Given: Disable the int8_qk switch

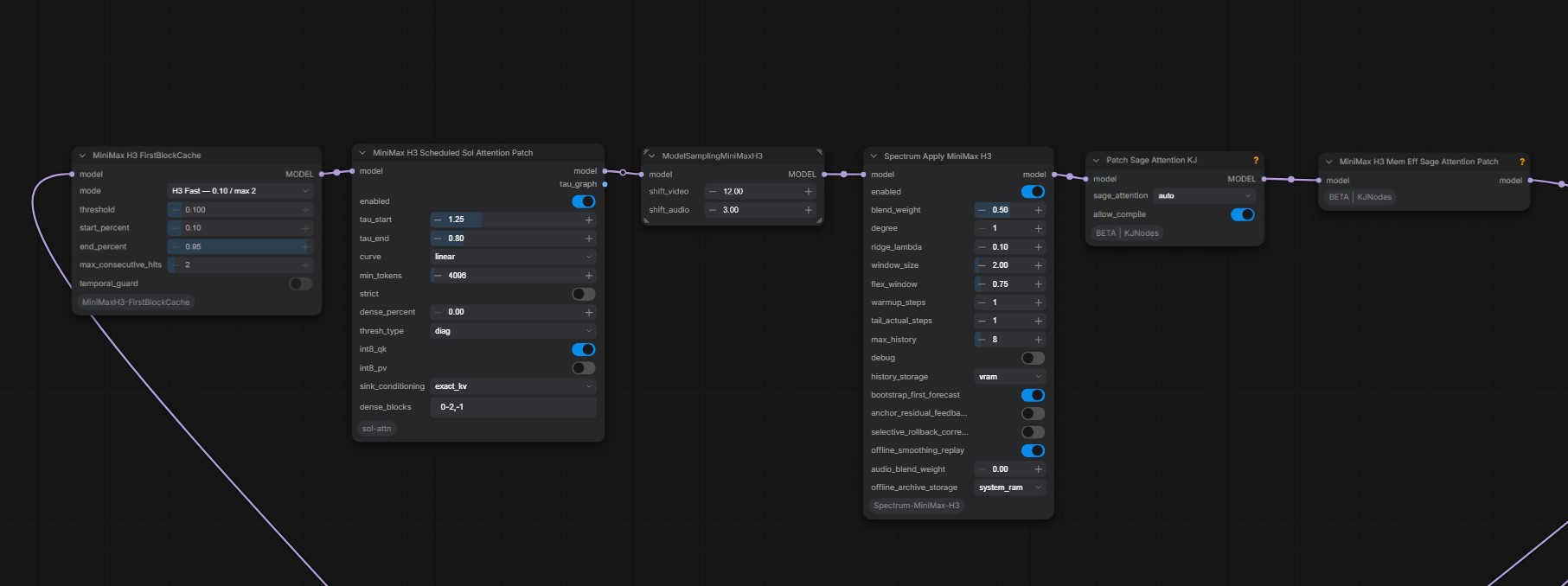Looking at the screenshot, I should tap(584, 349).
